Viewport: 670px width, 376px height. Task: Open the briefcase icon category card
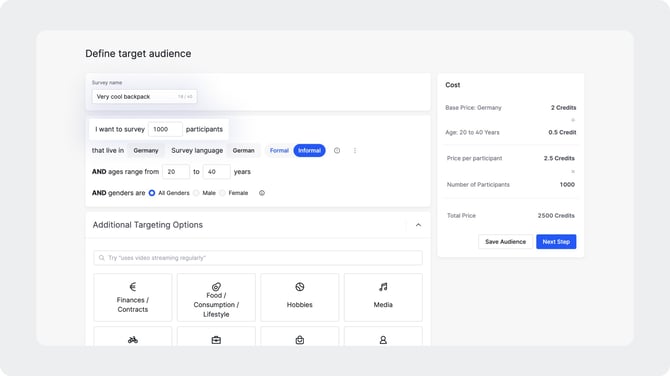[x=216, y=337]
